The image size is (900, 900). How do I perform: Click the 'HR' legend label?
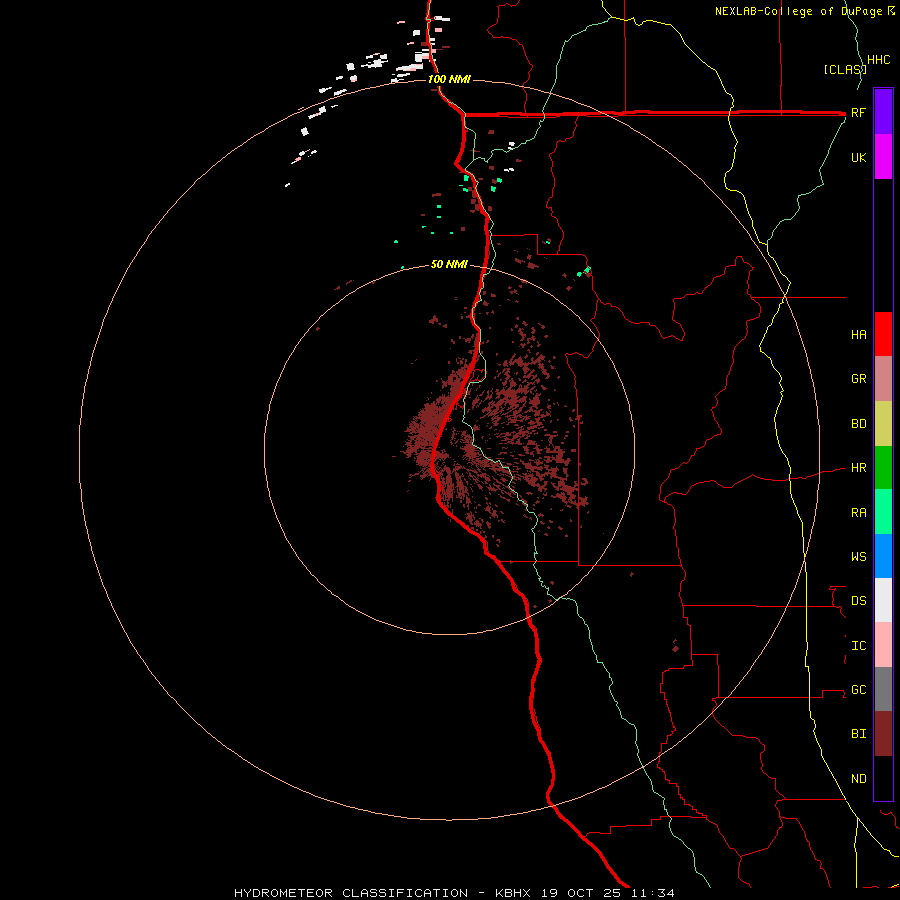click(x=858, y=468)
